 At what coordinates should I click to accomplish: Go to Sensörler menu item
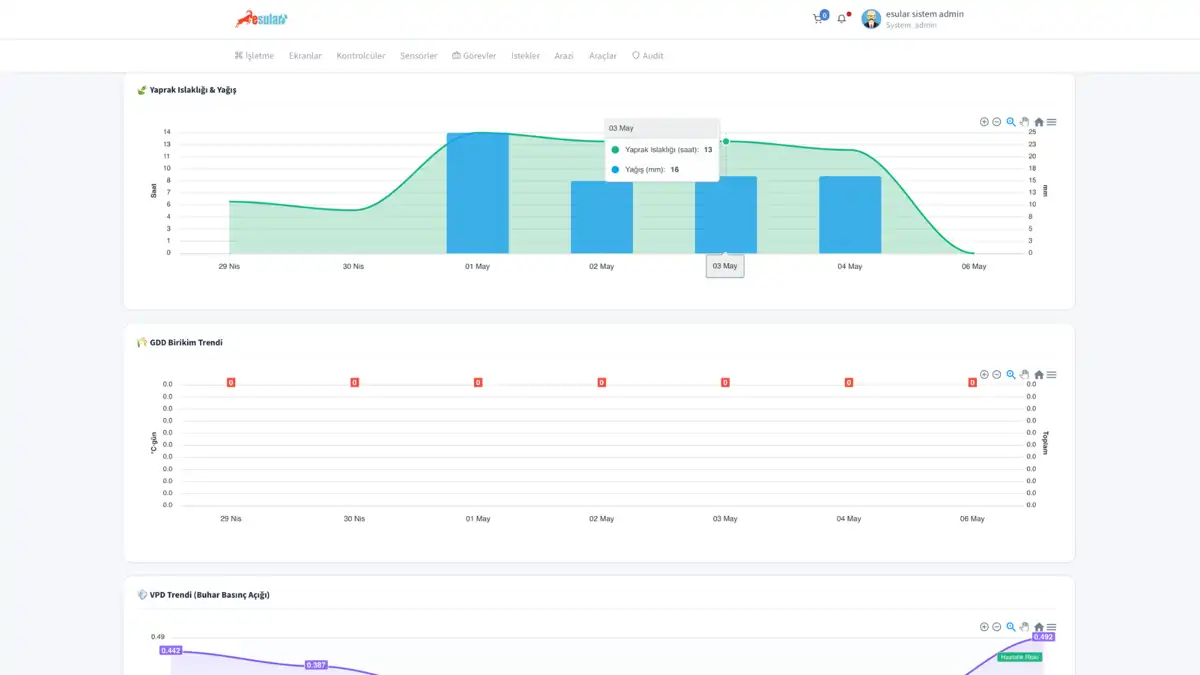(x=418, y=56)
